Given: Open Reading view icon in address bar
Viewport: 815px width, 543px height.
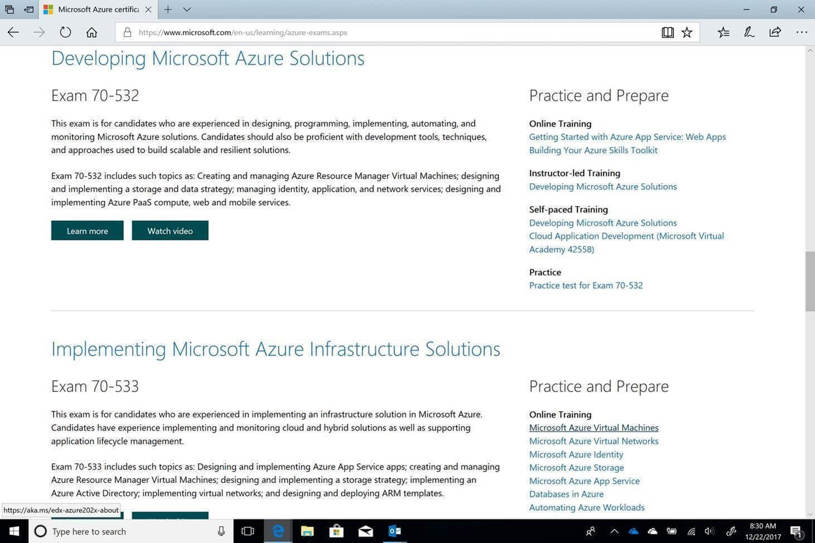Looking at the screenshot, I should pos(667,32).
